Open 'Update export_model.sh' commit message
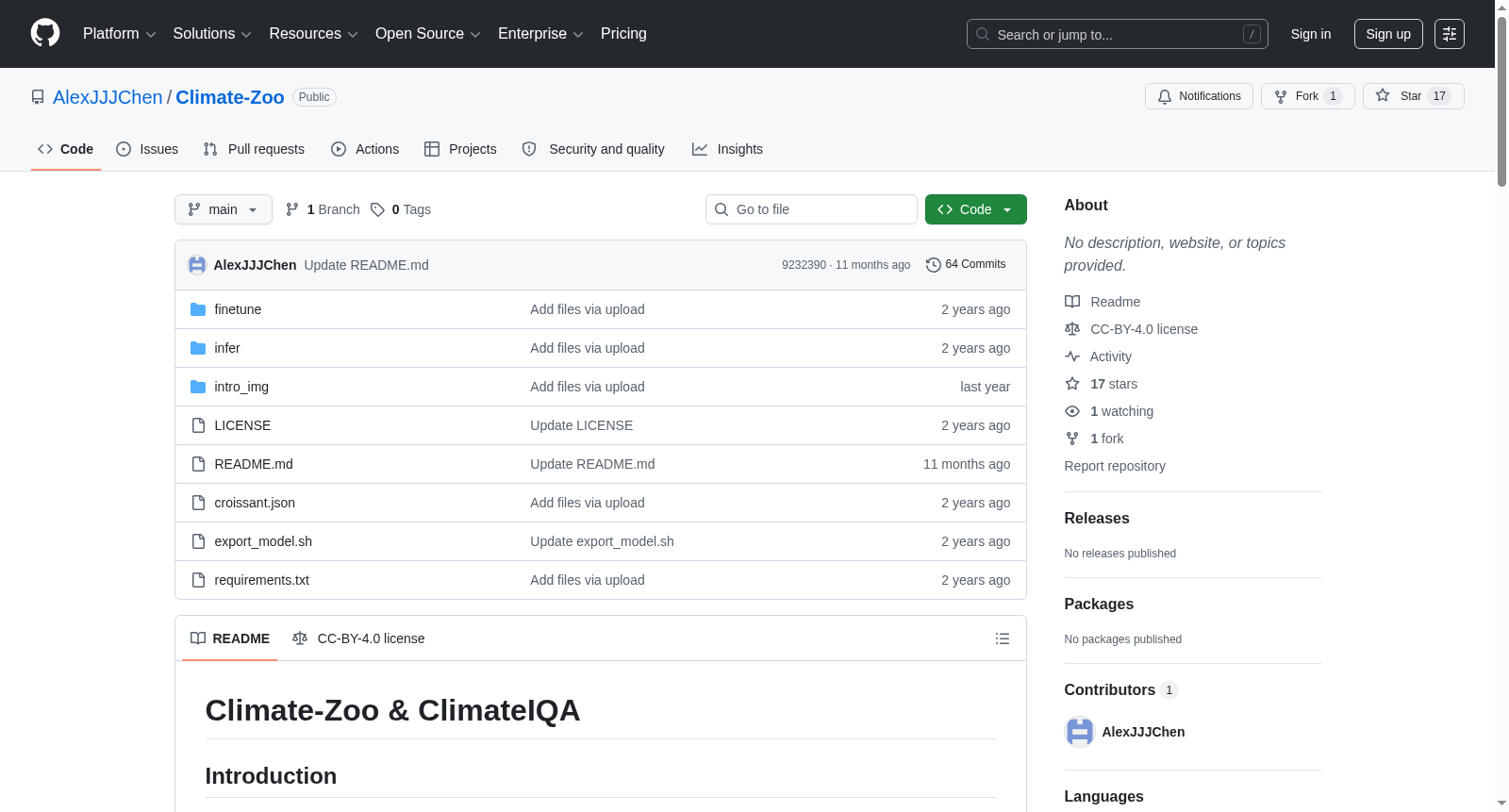 (602, 541)
